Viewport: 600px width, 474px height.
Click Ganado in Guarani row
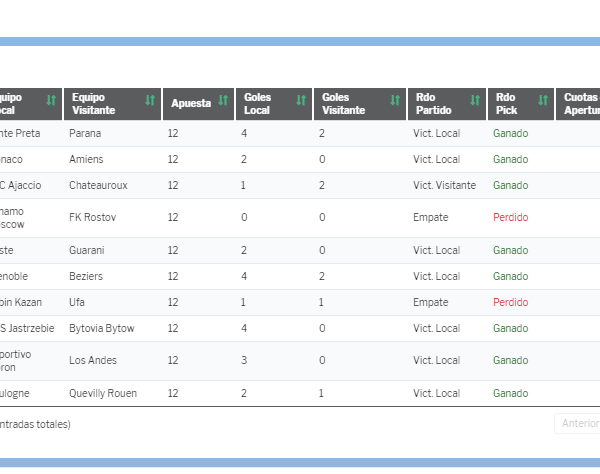coord(510,250)
